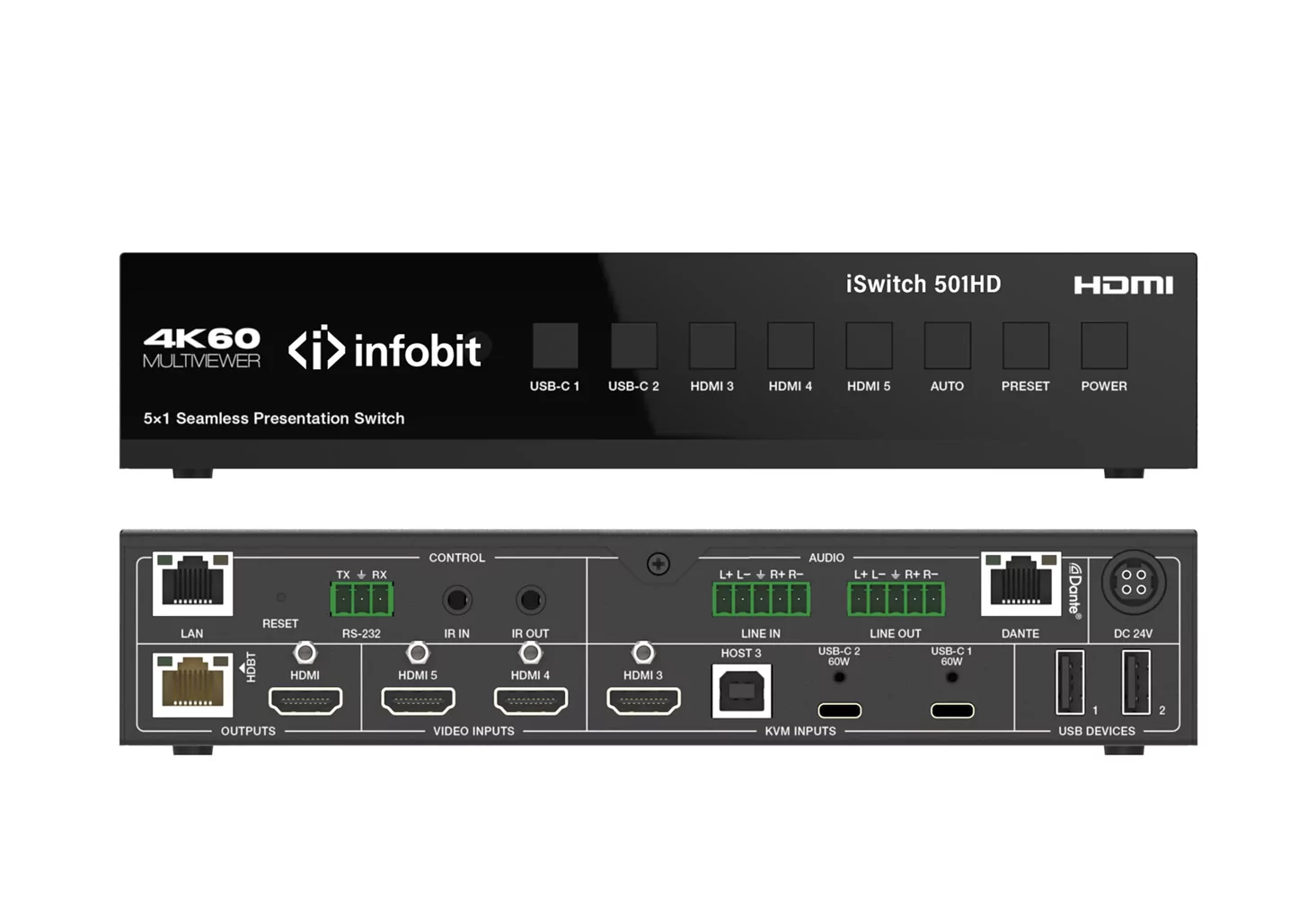The image size is (1316, 898).
Task: Click the HDMI logo on front panel
Action: [x=1123, y=286]
